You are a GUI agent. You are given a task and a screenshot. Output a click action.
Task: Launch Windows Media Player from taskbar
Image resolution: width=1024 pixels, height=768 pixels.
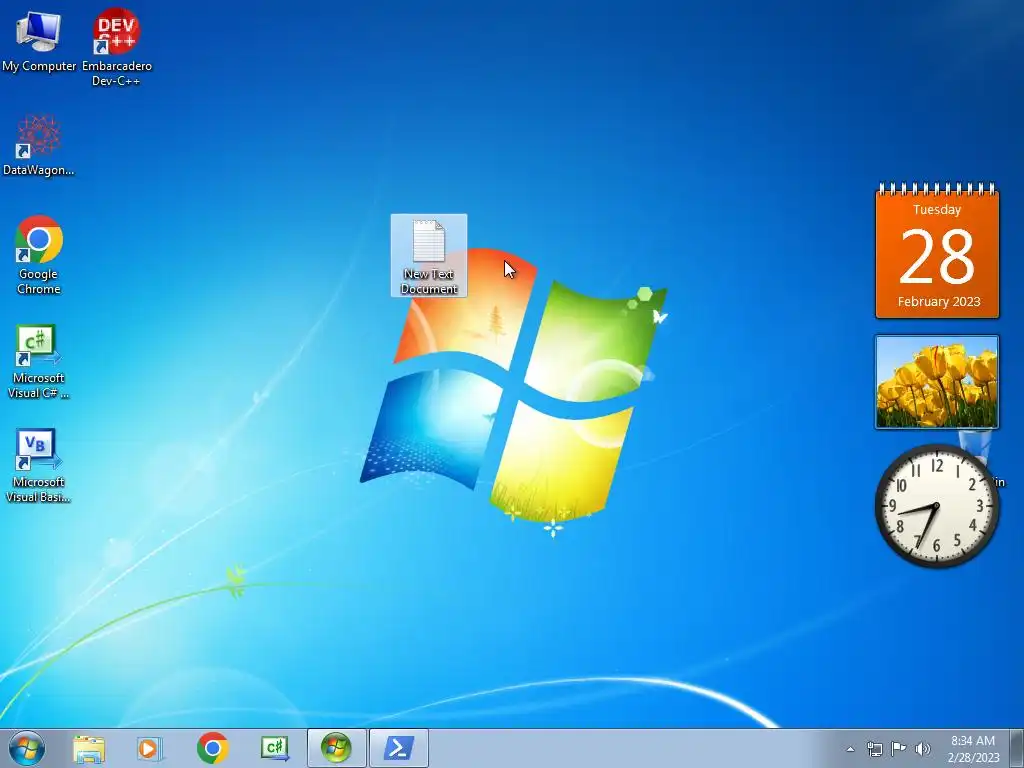point(150,748)
